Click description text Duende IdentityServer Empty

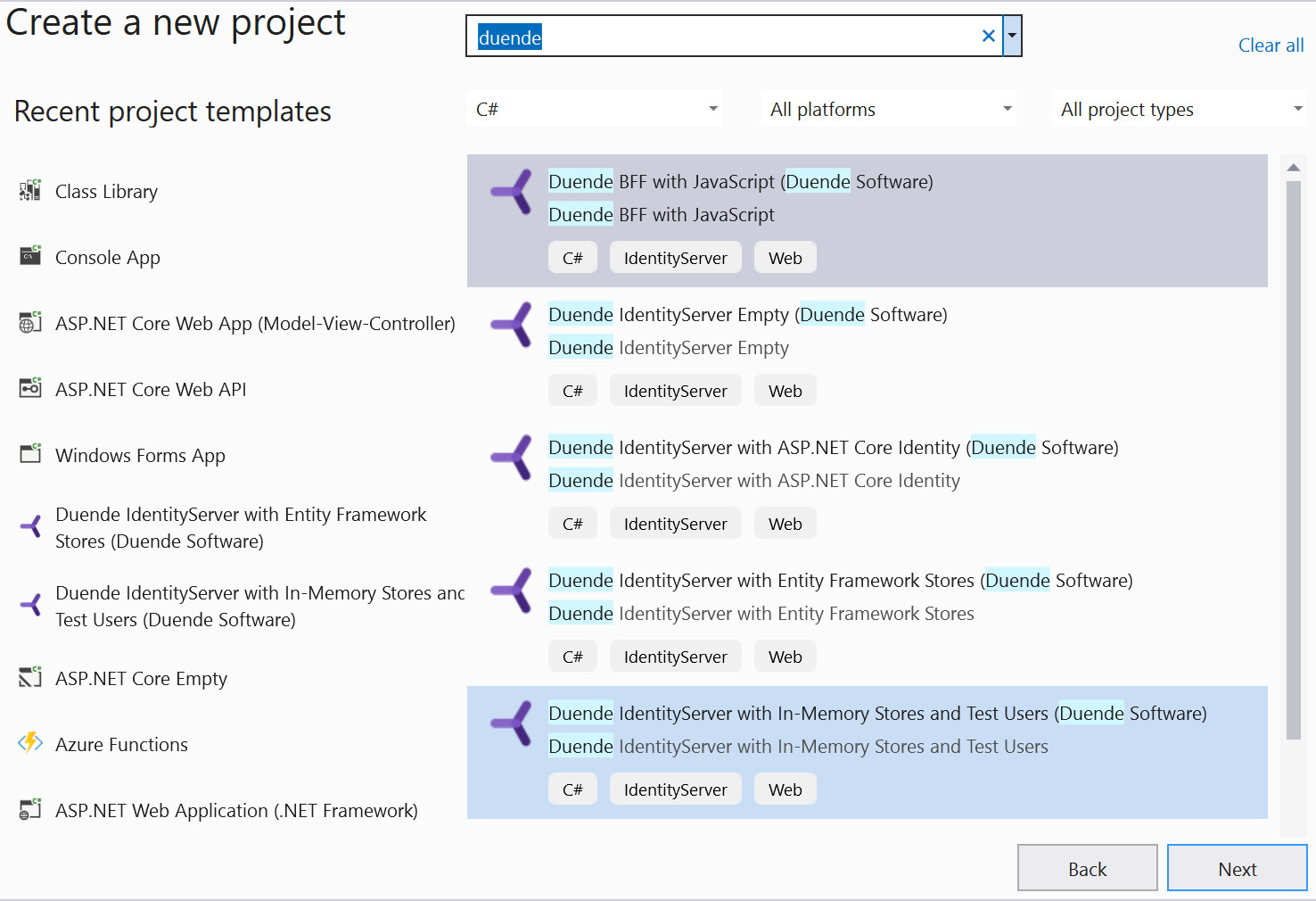click(x=669, y=347)
